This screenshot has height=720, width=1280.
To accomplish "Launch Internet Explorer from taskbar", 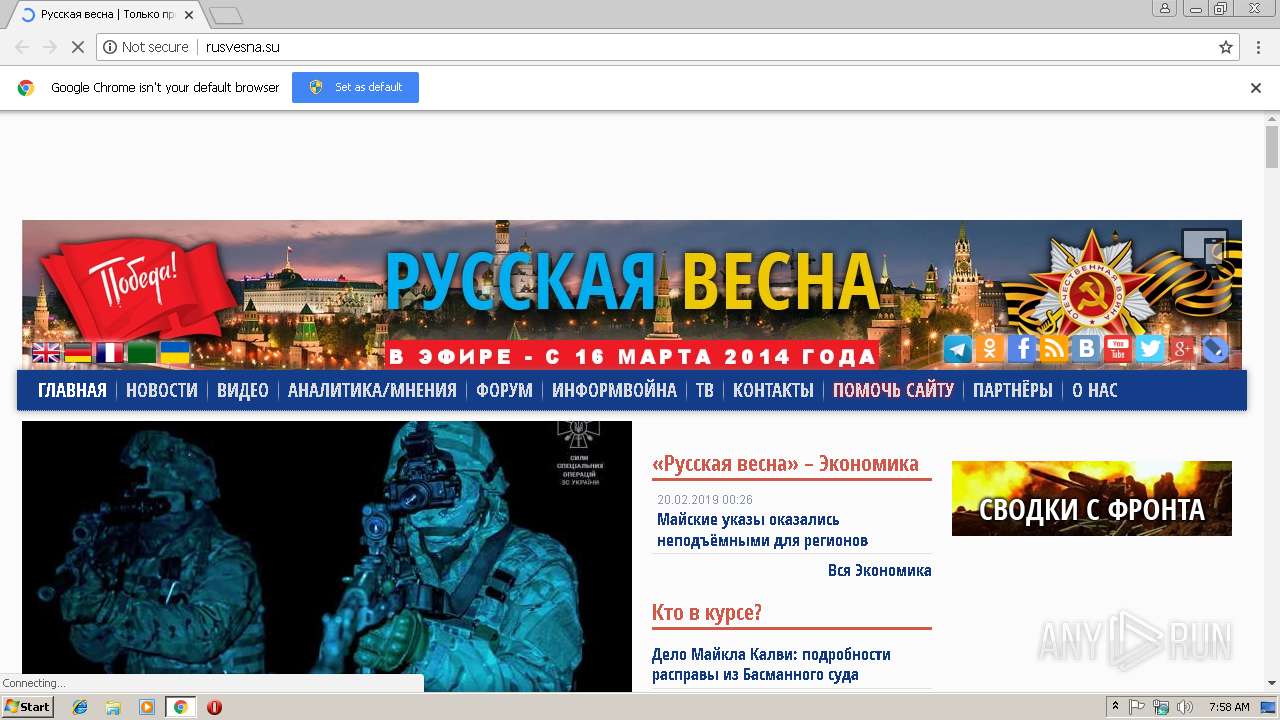I will (80, 707).
